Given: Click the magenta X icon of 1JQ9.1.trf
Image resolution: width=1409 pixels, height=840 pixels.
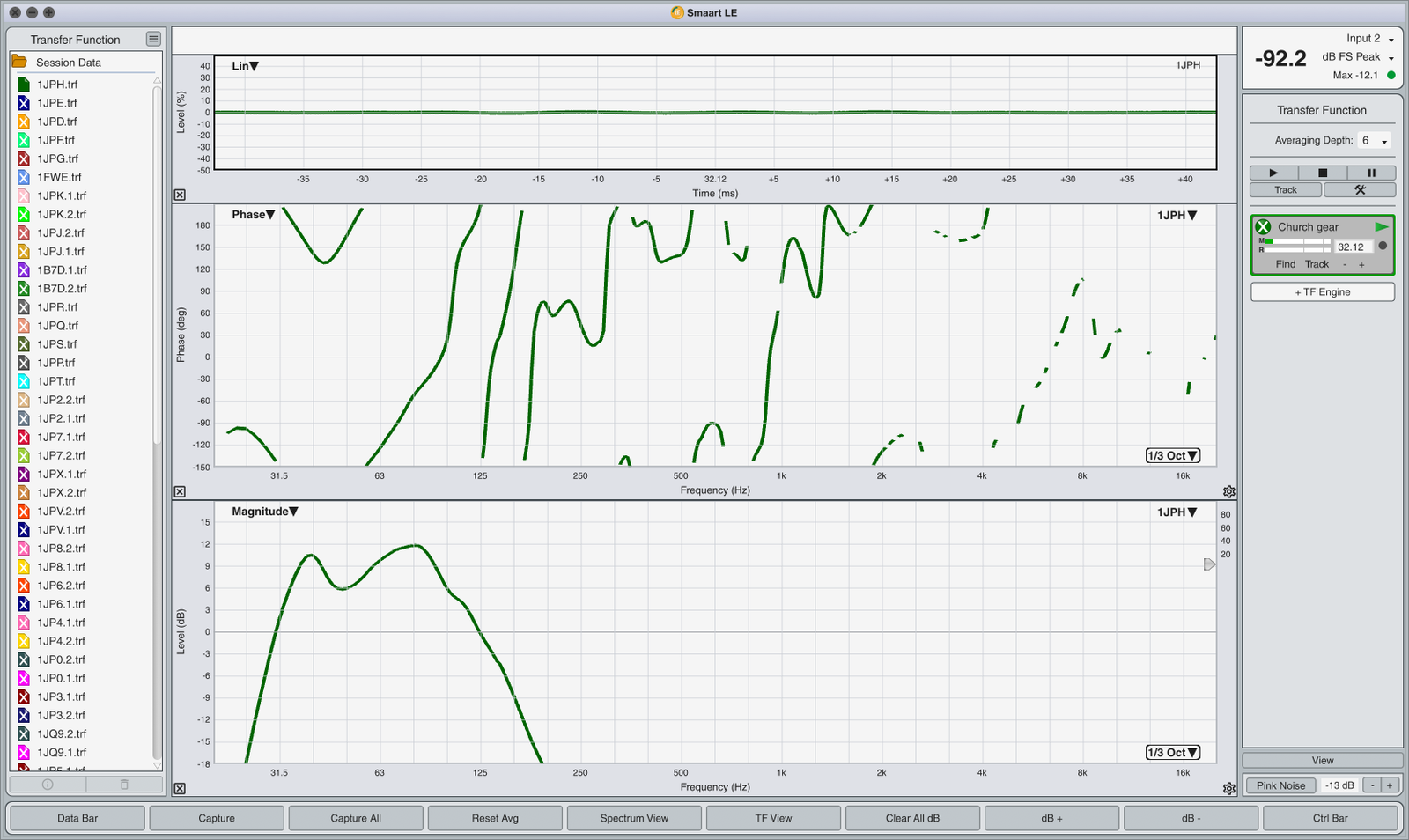Looking at the screenshot, I should pos(24,752).
